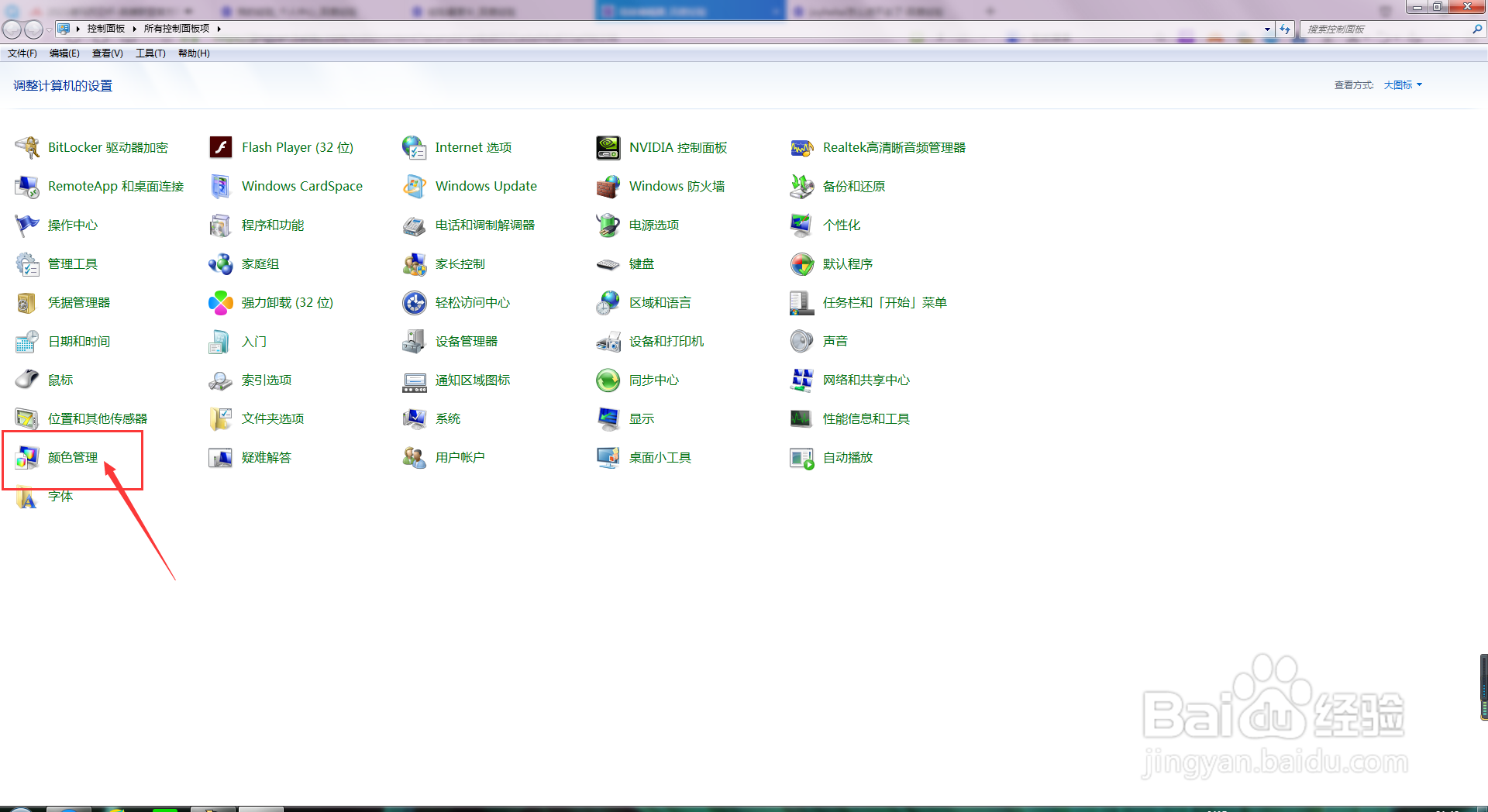Viewport: 1488px width, 812px height.
Task: Open the 家长控制 icon
Action: pos(415,263)
